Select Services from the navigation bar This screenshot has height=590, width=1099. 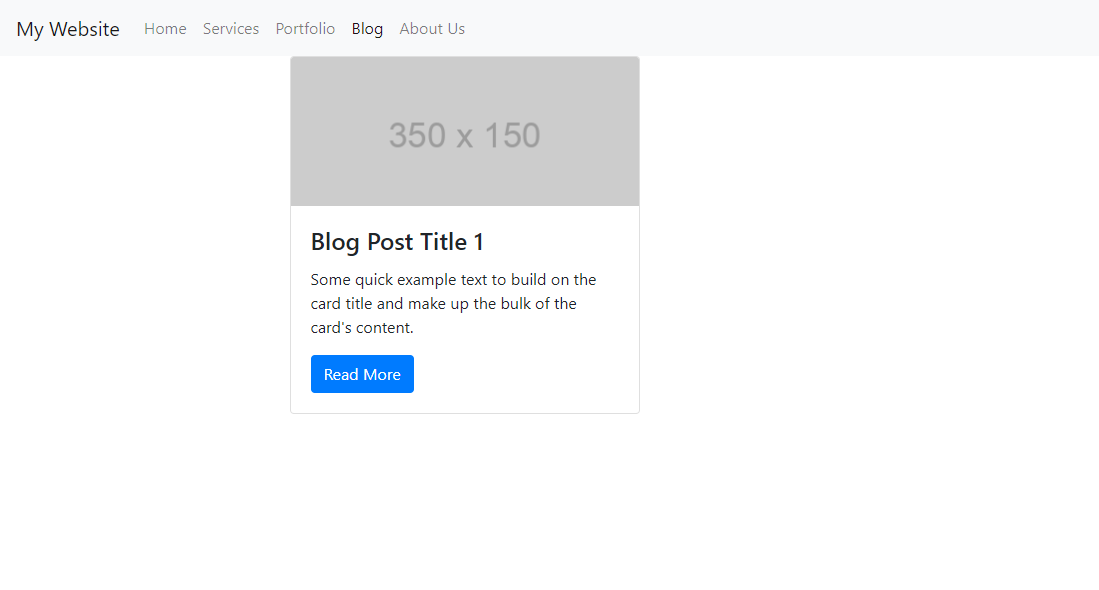[231, 29]
